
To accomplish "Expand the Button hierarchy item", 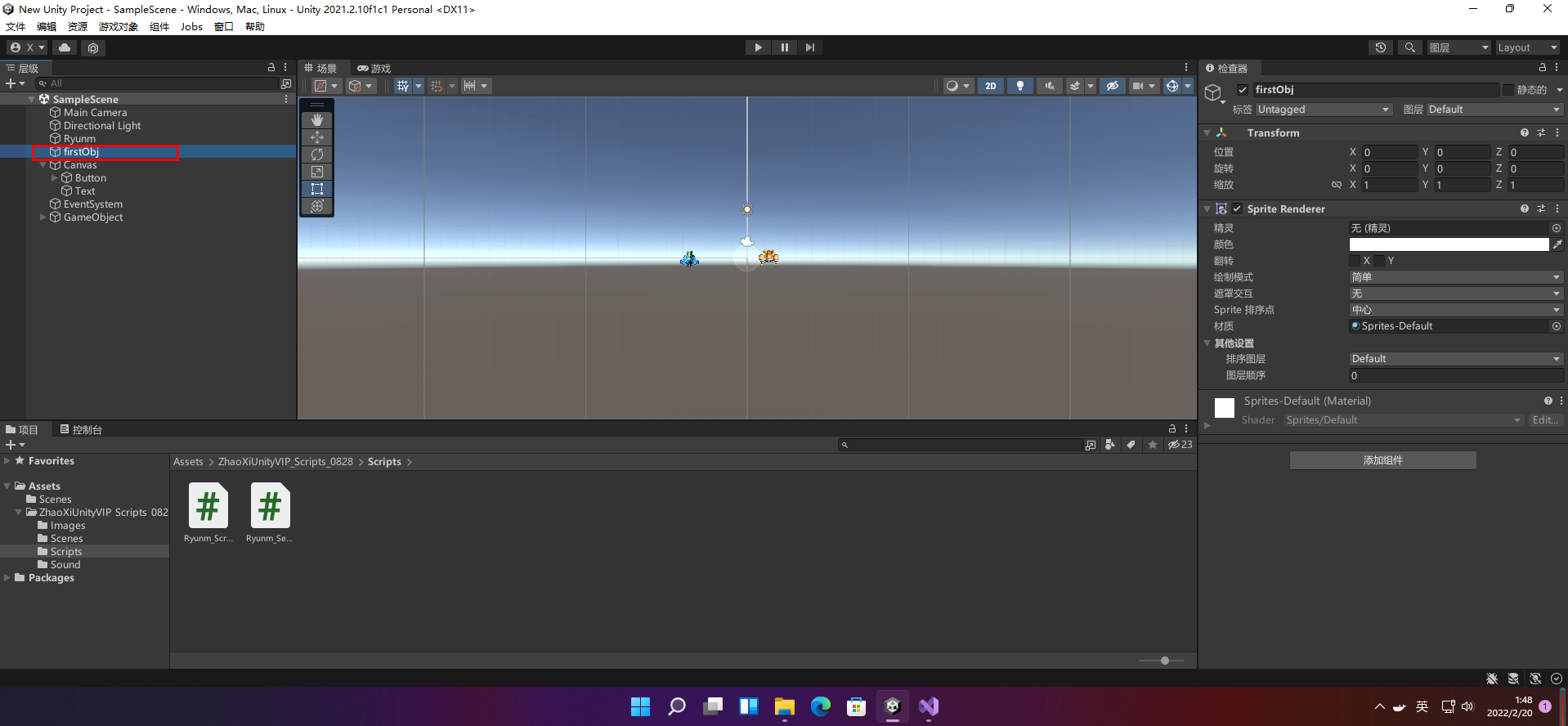I will click(55, 178).
